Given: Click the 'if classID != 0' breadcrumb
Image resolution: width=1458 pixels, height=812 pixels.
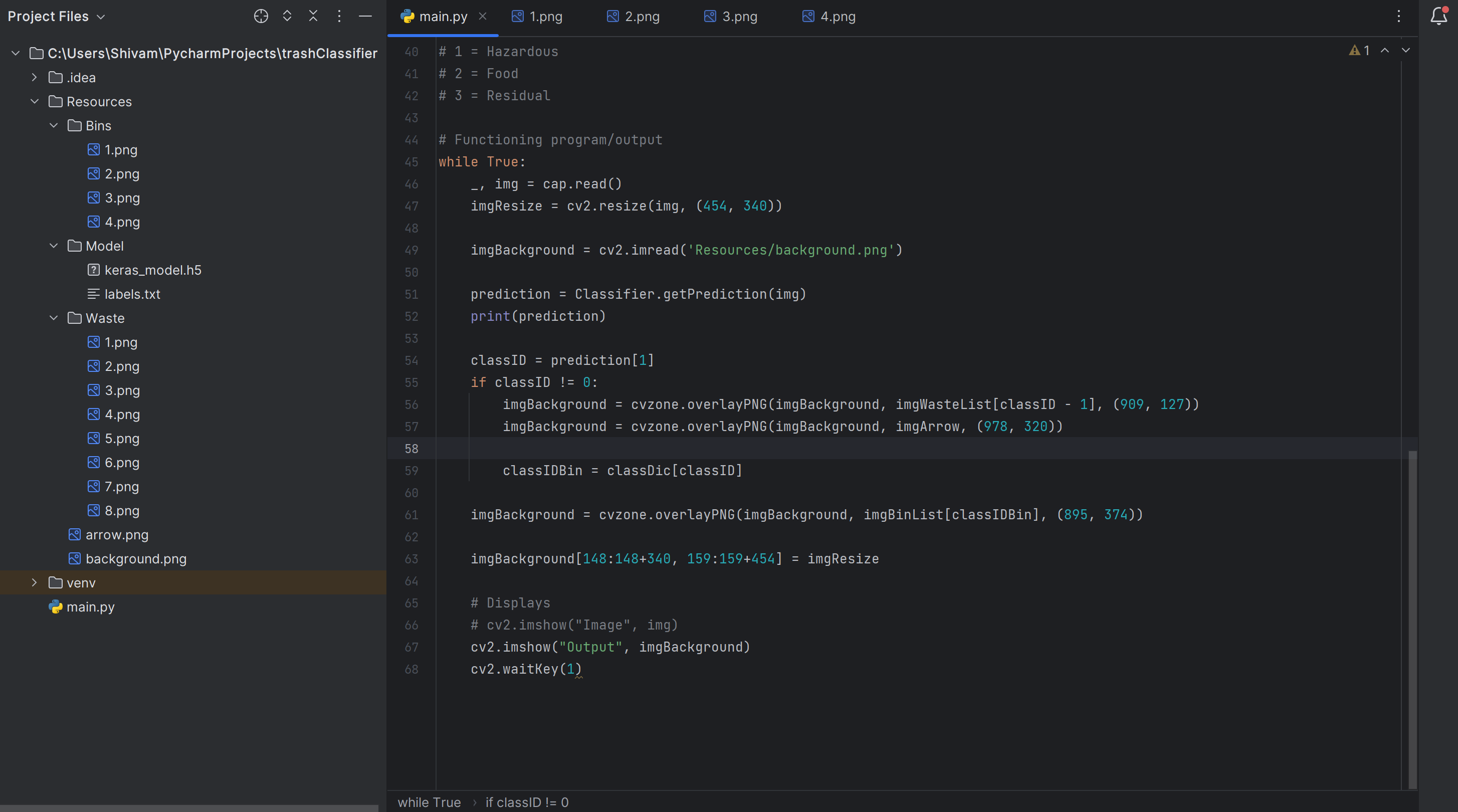Looking at the screenshot, I should click(x=526, y=802).
